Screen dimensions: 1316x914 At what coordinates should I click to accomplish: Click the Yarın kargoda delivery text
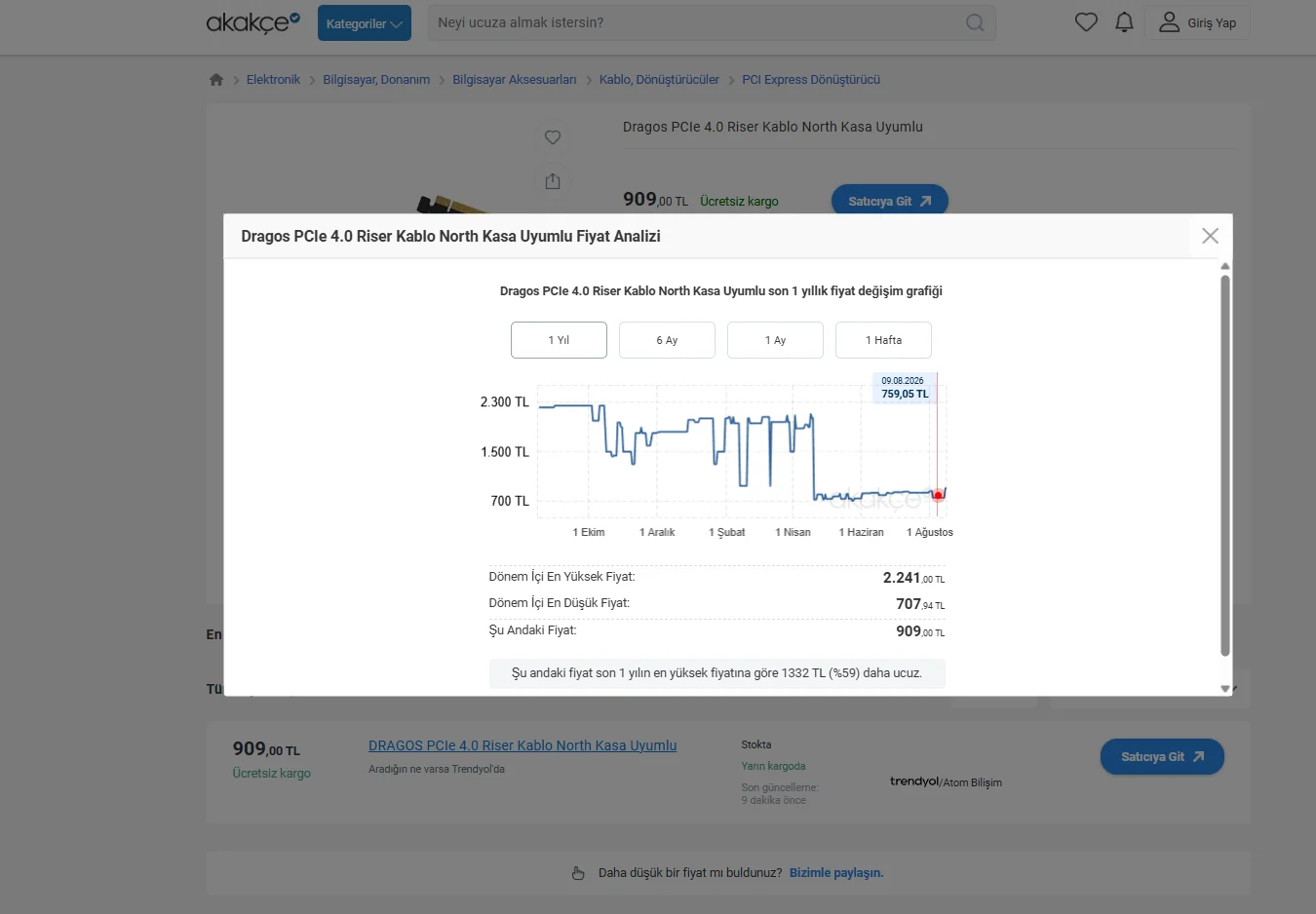click(x=773, y=766)
